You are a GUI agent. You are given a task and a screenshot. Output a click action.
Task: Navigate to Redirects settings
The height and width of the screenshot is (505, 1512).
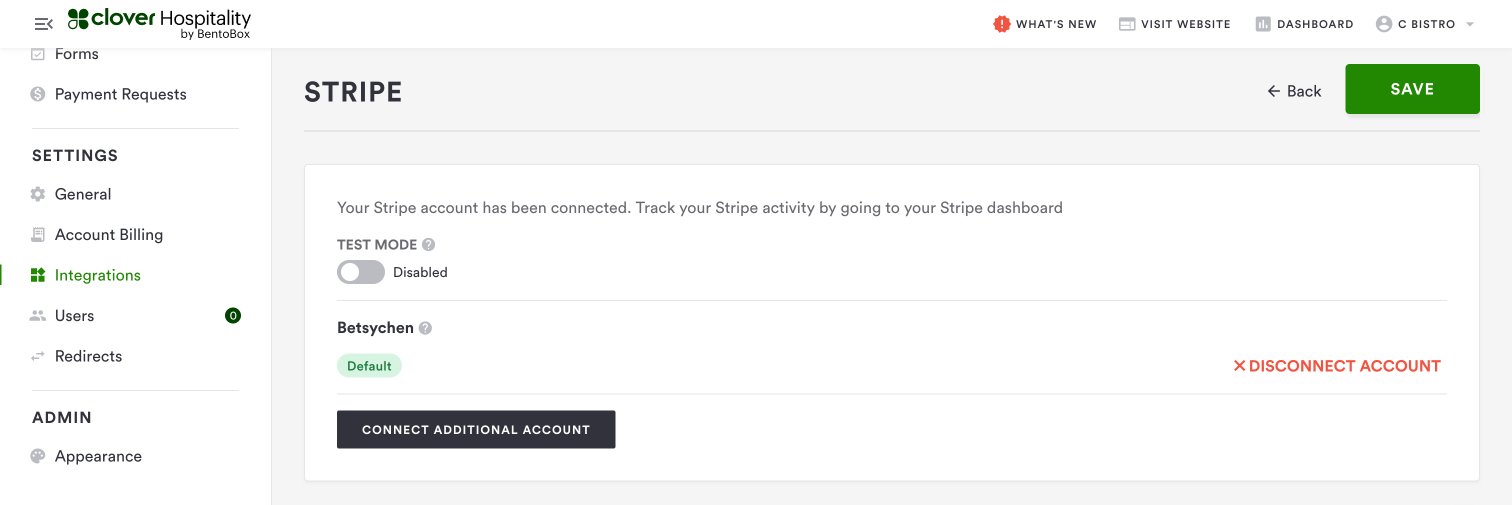(88, 356)
